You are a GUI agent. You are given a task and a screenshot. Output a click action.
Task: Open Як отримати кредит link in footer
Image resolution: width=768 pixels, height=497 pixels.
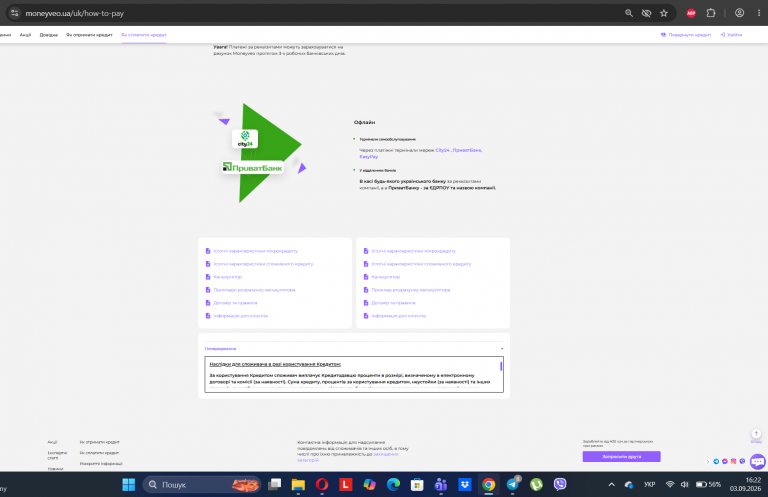point(99,442)
